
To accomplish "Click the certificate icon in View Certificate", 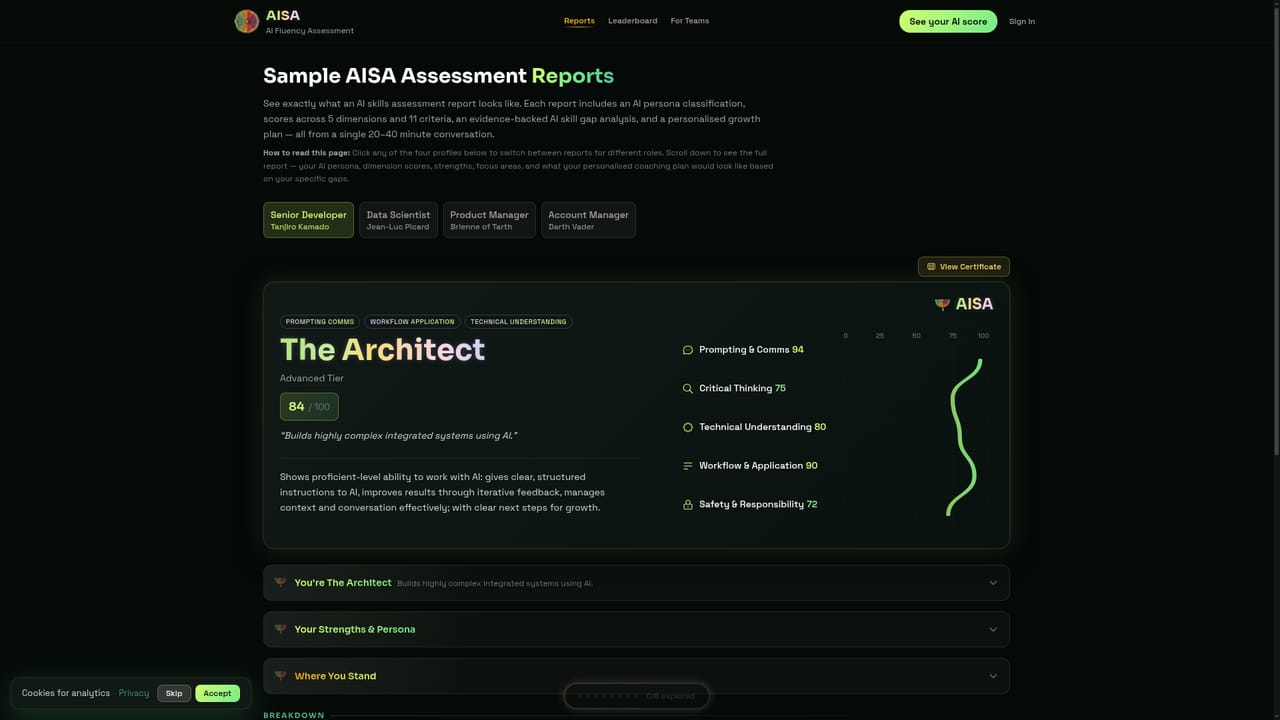I will tap(931, 267).
